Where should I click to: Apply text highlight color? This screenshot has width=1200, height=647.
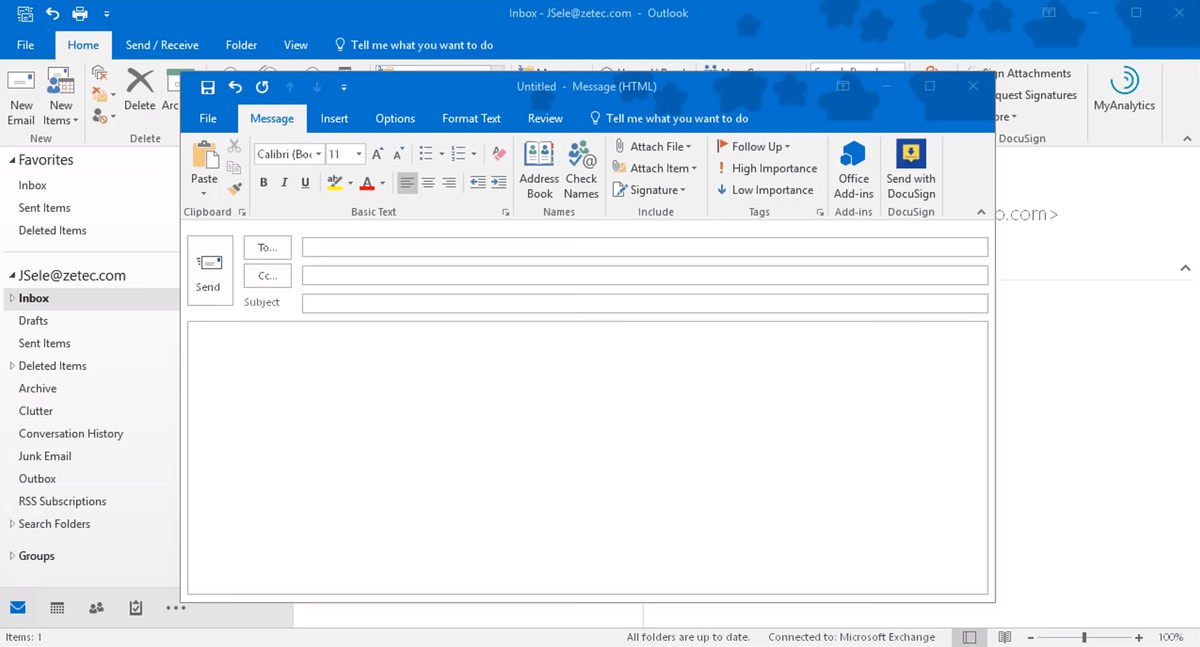[x=334, y=182]
